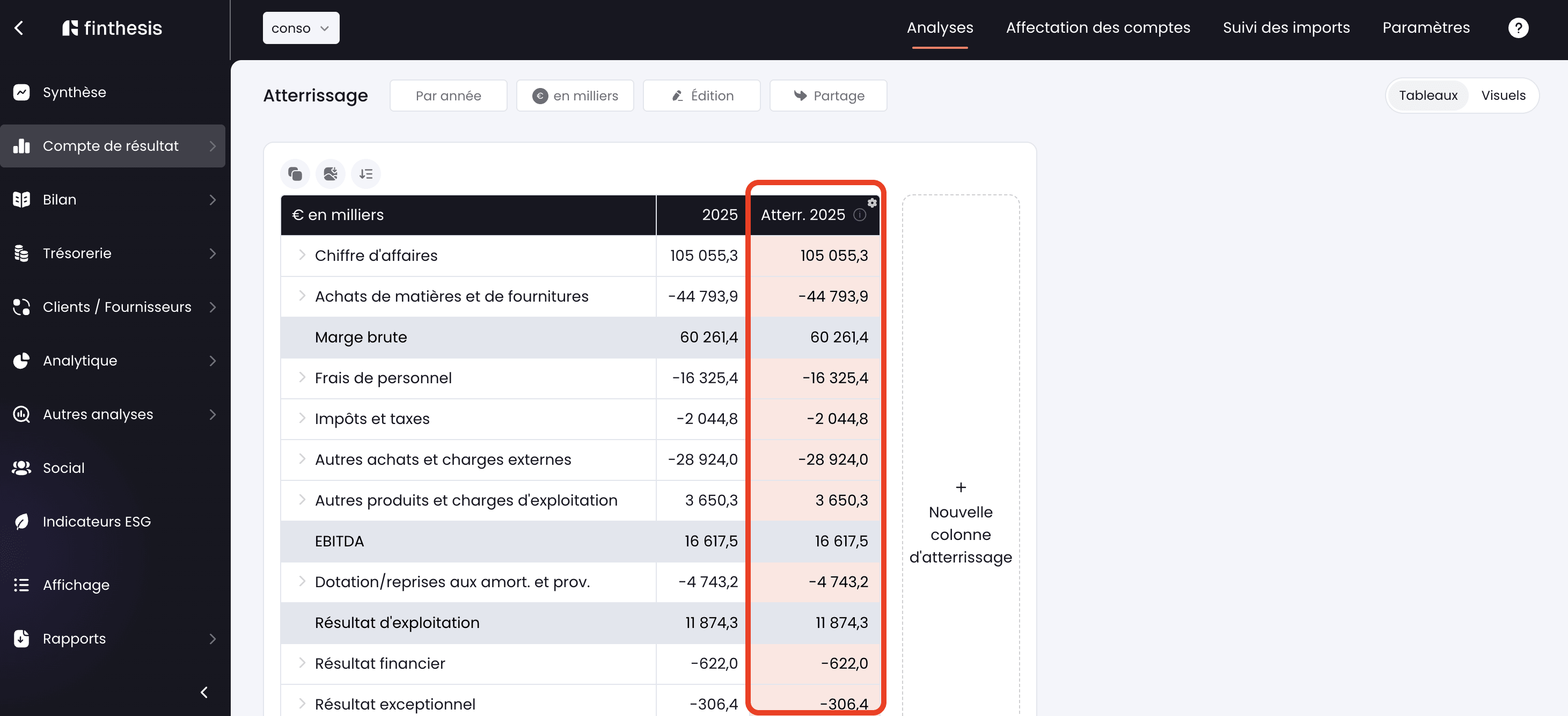Open the conso dropdown selector
Image resolution: width=1568 pixels, height=716 pixels.
301,28
